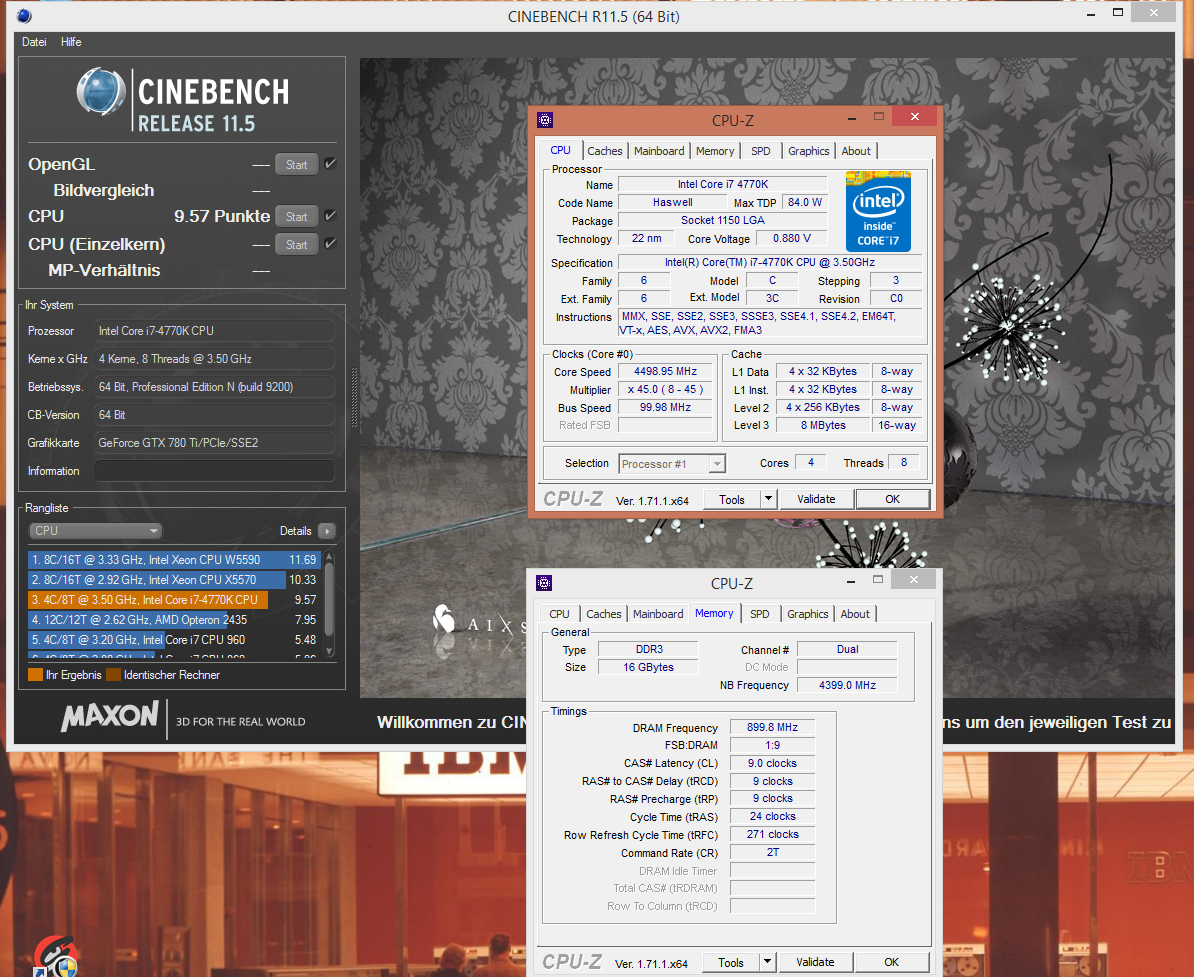
Task: Click the Rangliste vertical scrollbar
Action: tap(329, 598)
